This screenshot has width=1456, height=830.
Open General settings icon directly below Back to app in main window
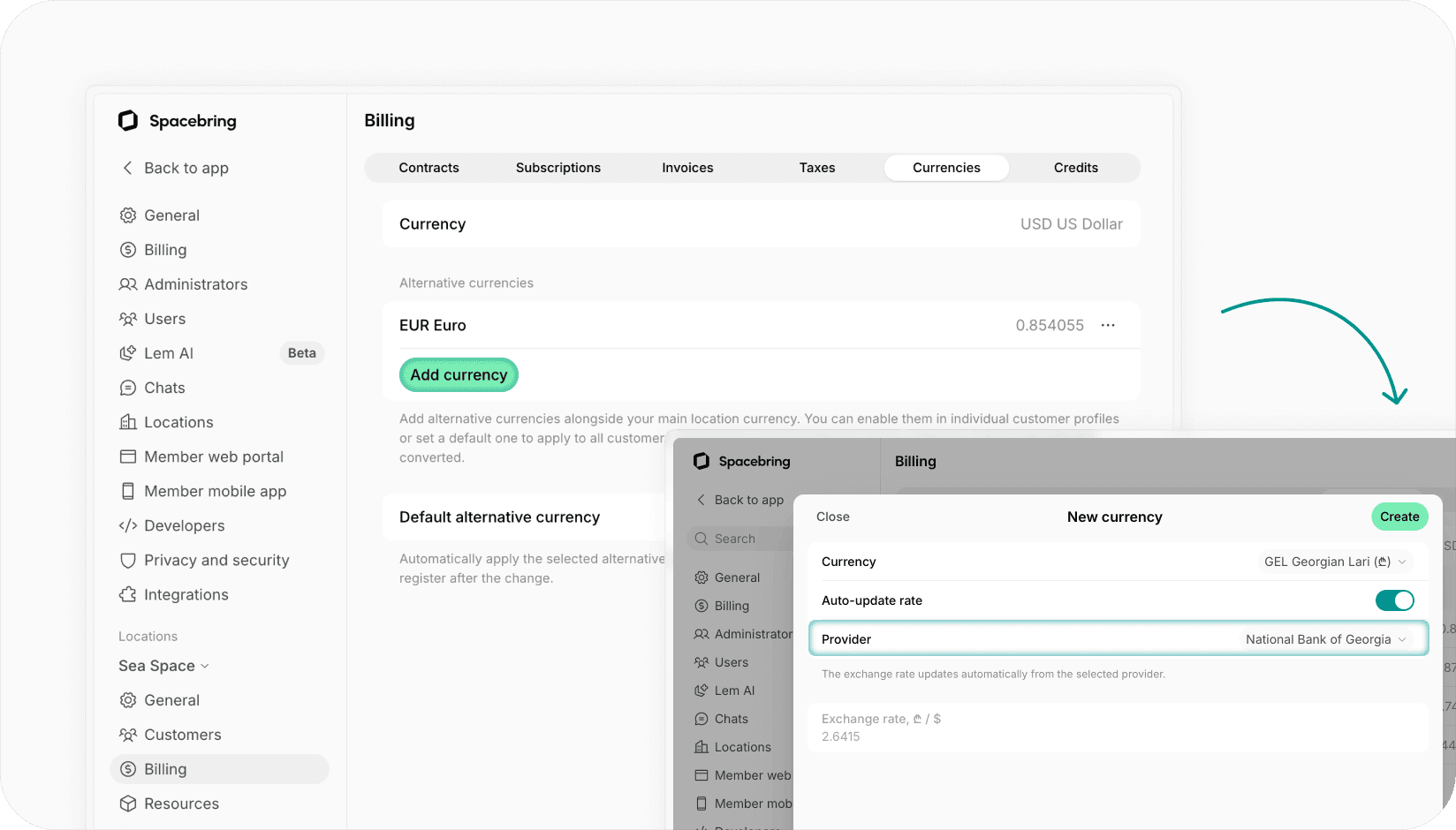pos(128,215)
